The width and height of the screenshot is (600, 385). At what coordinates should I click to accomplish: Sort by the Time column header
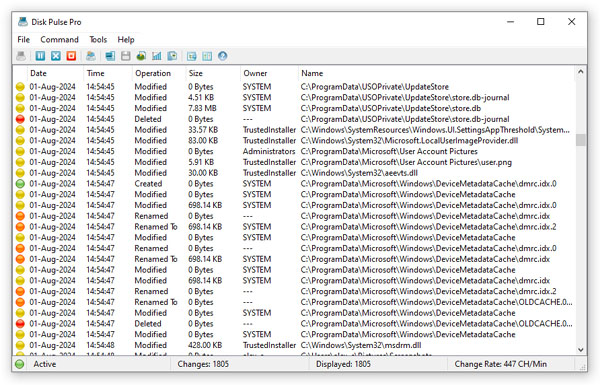pyautogui.click(x=108, y=73)
